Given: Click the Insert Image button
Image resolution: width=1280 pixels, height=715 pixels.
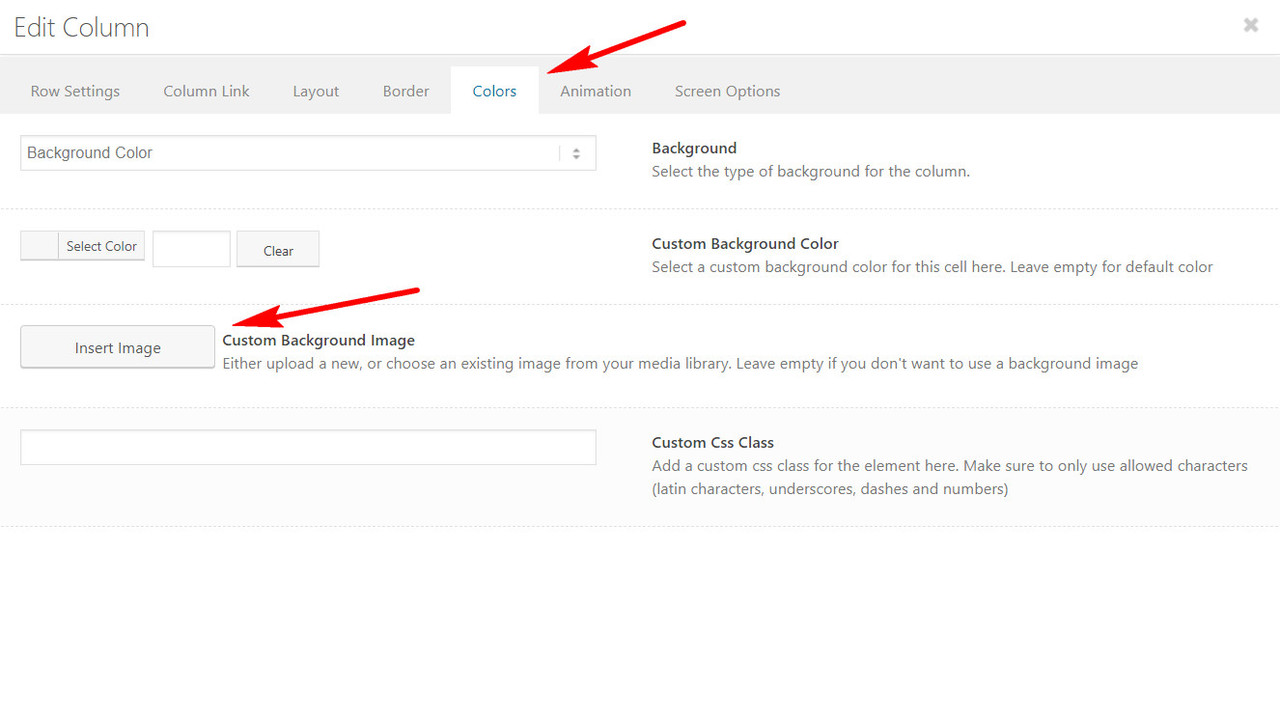Looking at the screenshot, I should 118,347.
